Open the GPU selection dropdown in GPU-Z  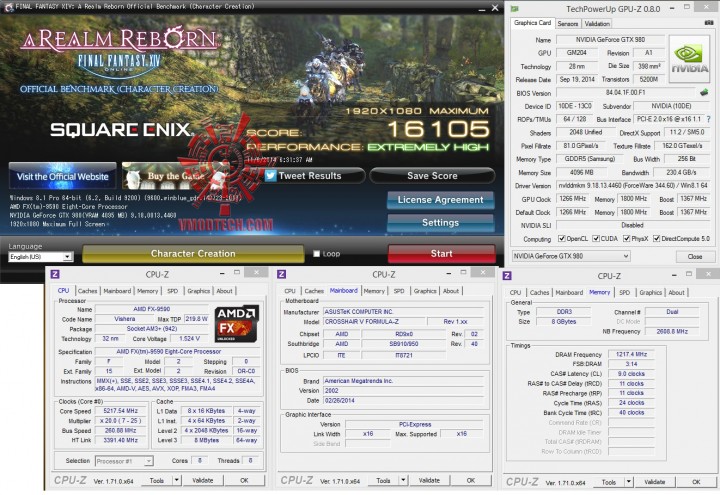571,256
